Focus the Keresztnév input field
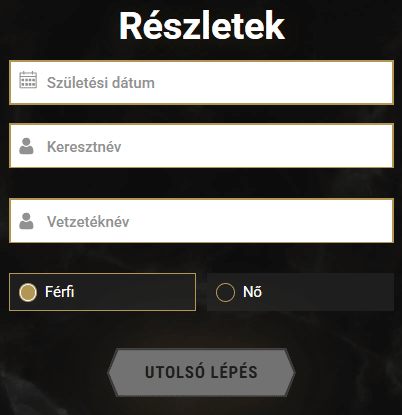Viewport: 402px width, 415px height. (201, 146)
